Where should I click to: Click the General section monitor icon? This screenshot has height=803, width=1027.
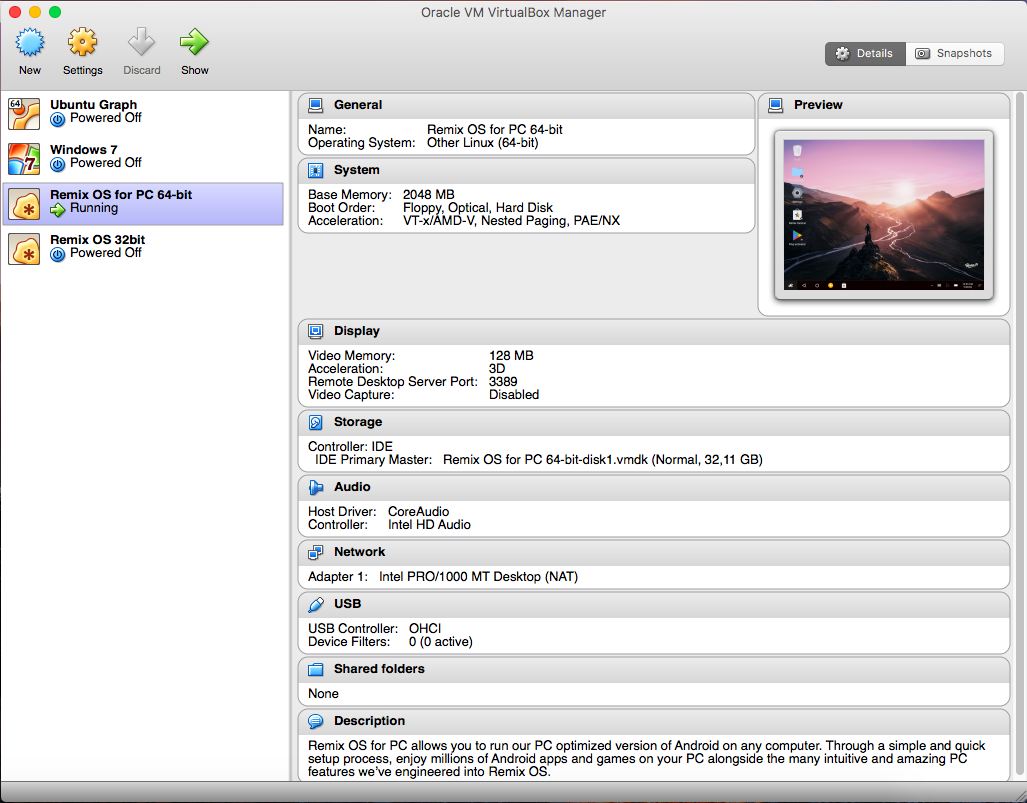click(316, 105)
